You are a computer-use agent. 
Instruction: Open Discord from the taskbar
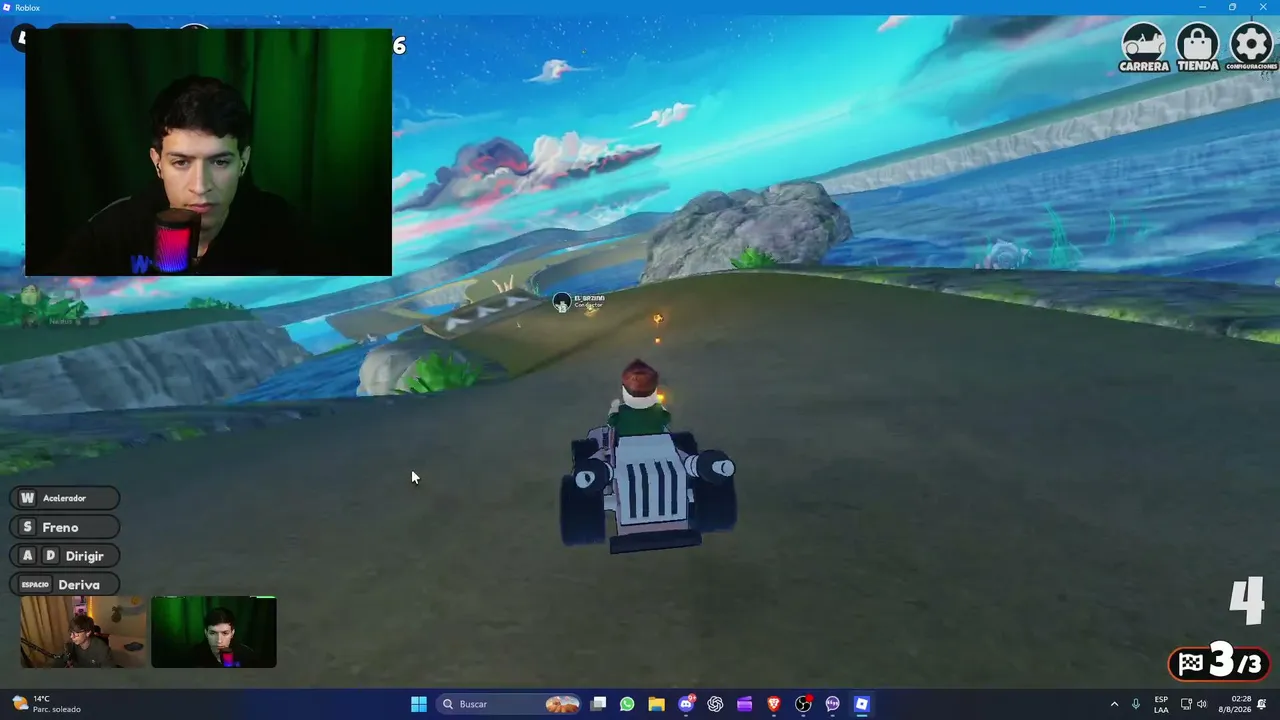686,704
